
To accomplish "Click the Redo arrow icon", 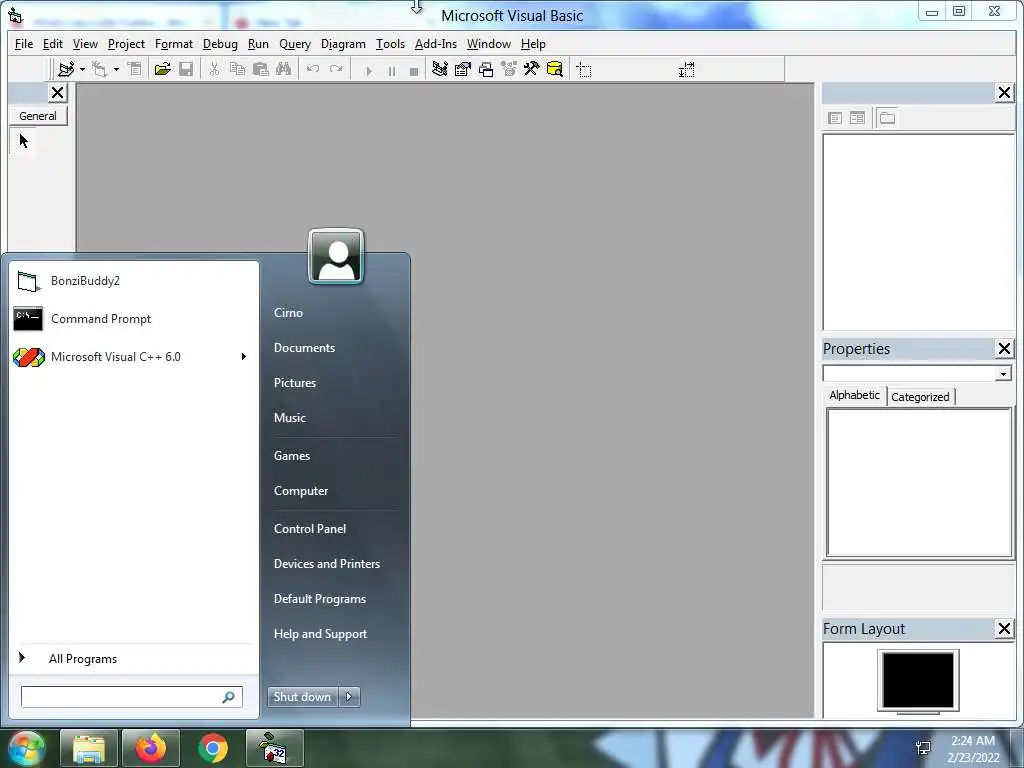I will click(336, 69).
